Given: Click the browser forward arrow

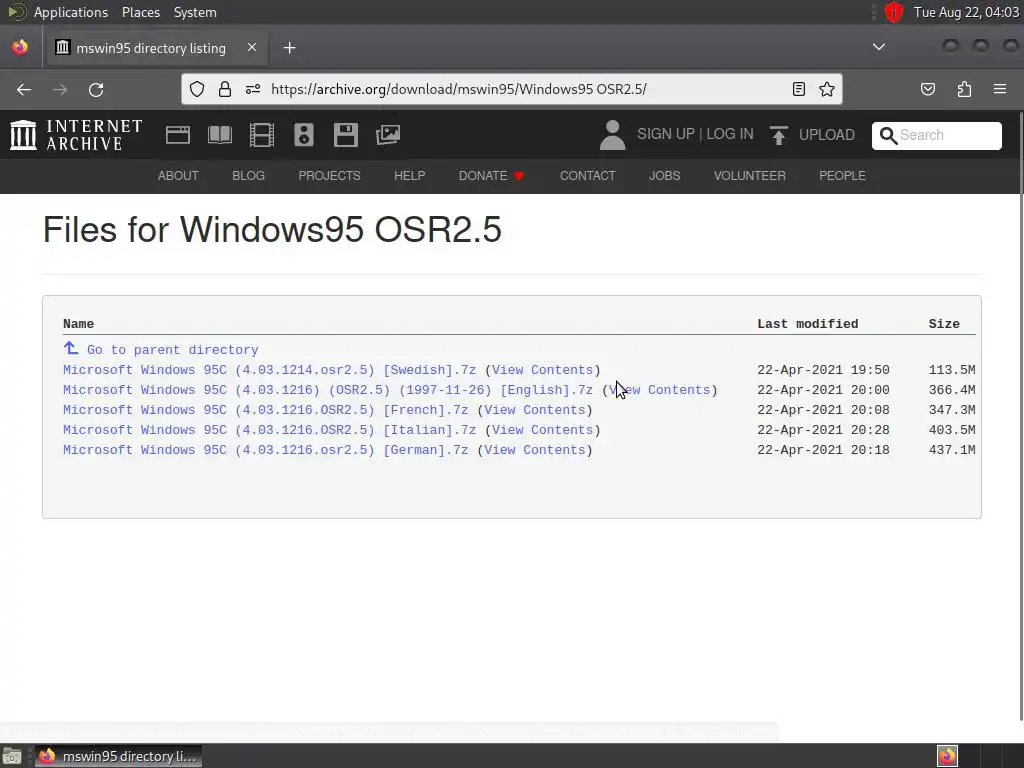Looking at the screenshot, I should point(60,89).
